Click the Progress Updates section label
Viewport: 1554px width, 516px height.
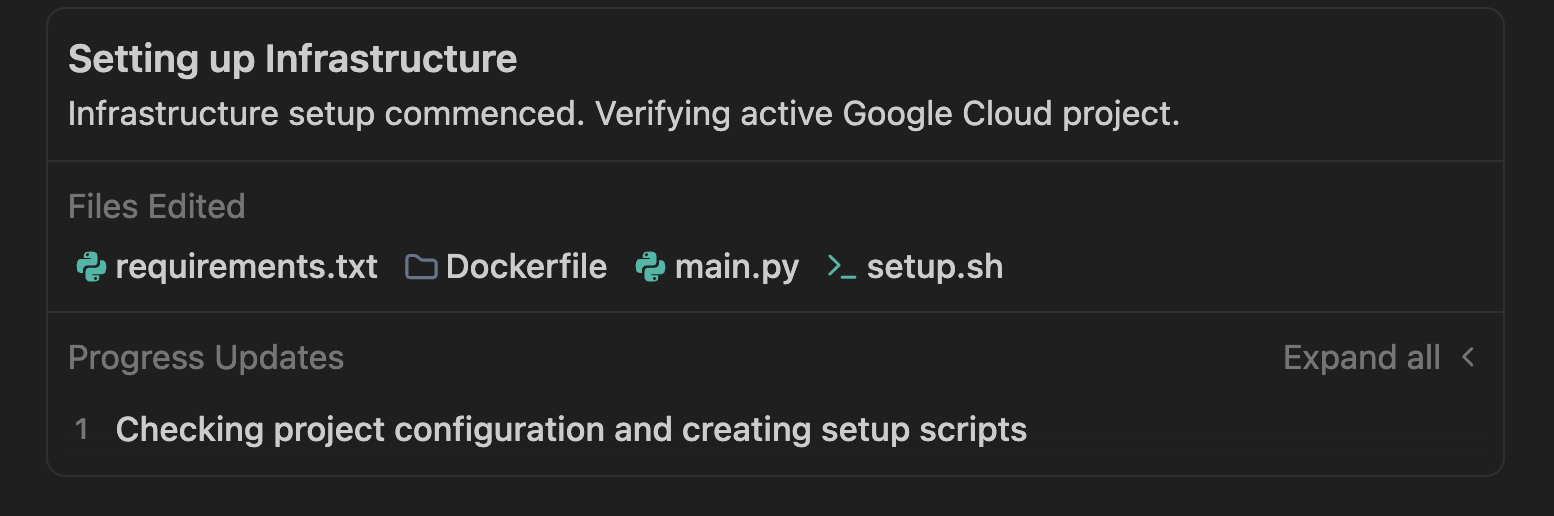[206, 357]
